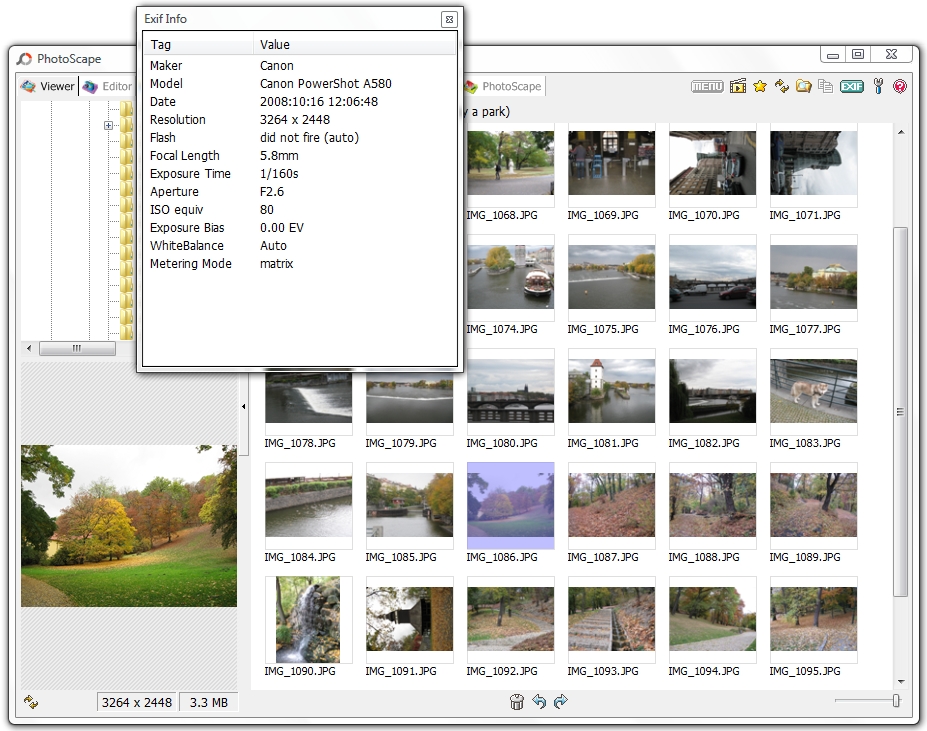Open settings with the wrench icon

click(879, 86)
